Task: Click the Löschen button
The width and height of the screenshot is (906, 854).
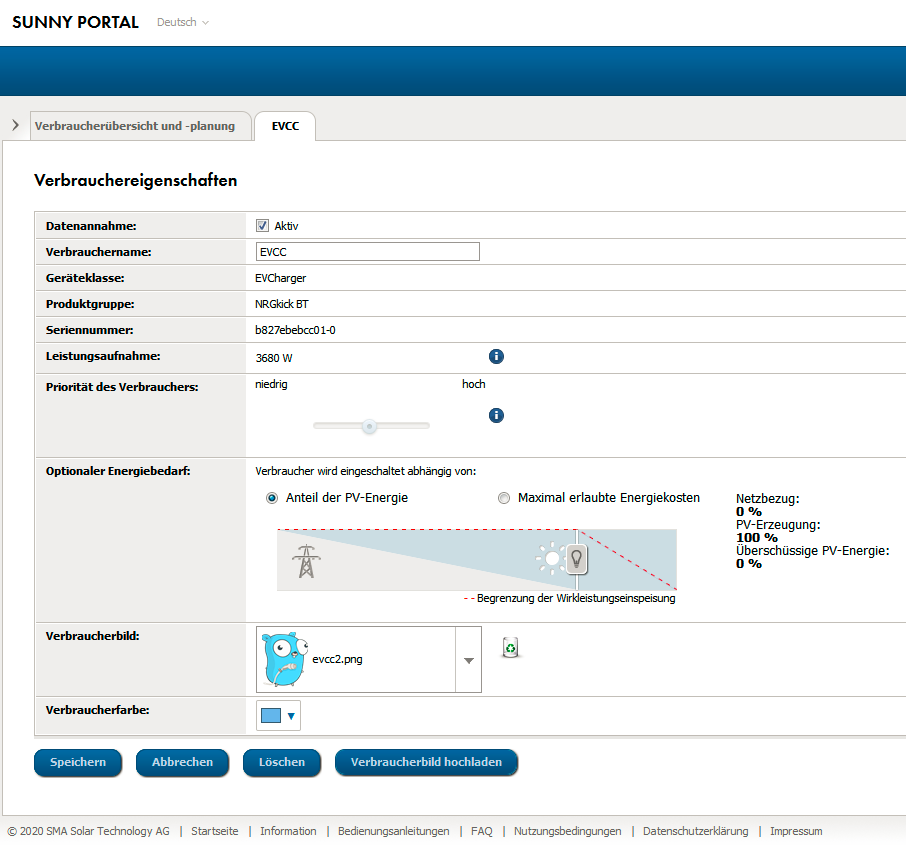Action: (x=282, y=762)
